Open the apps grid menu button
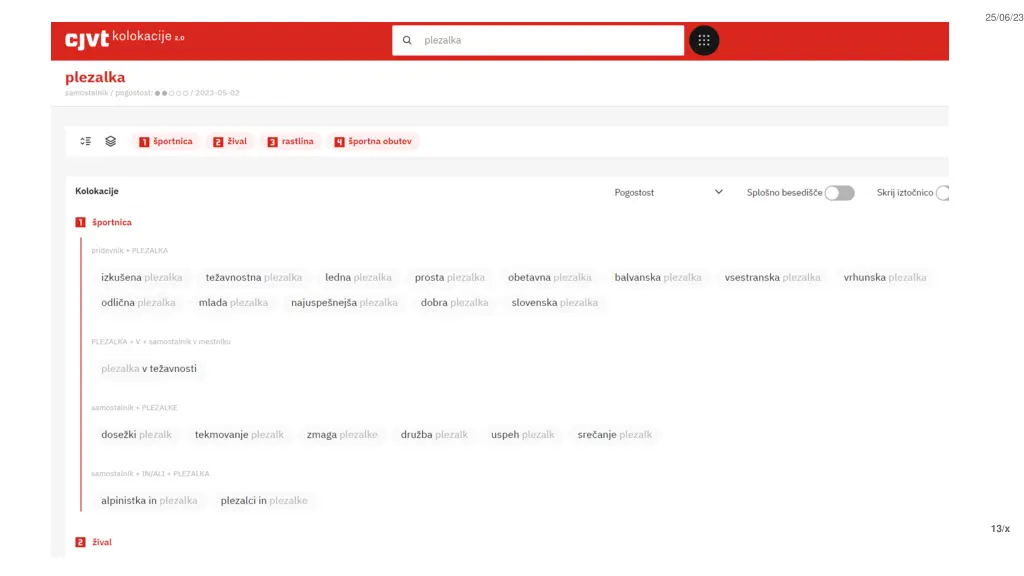 coord(703,40)
